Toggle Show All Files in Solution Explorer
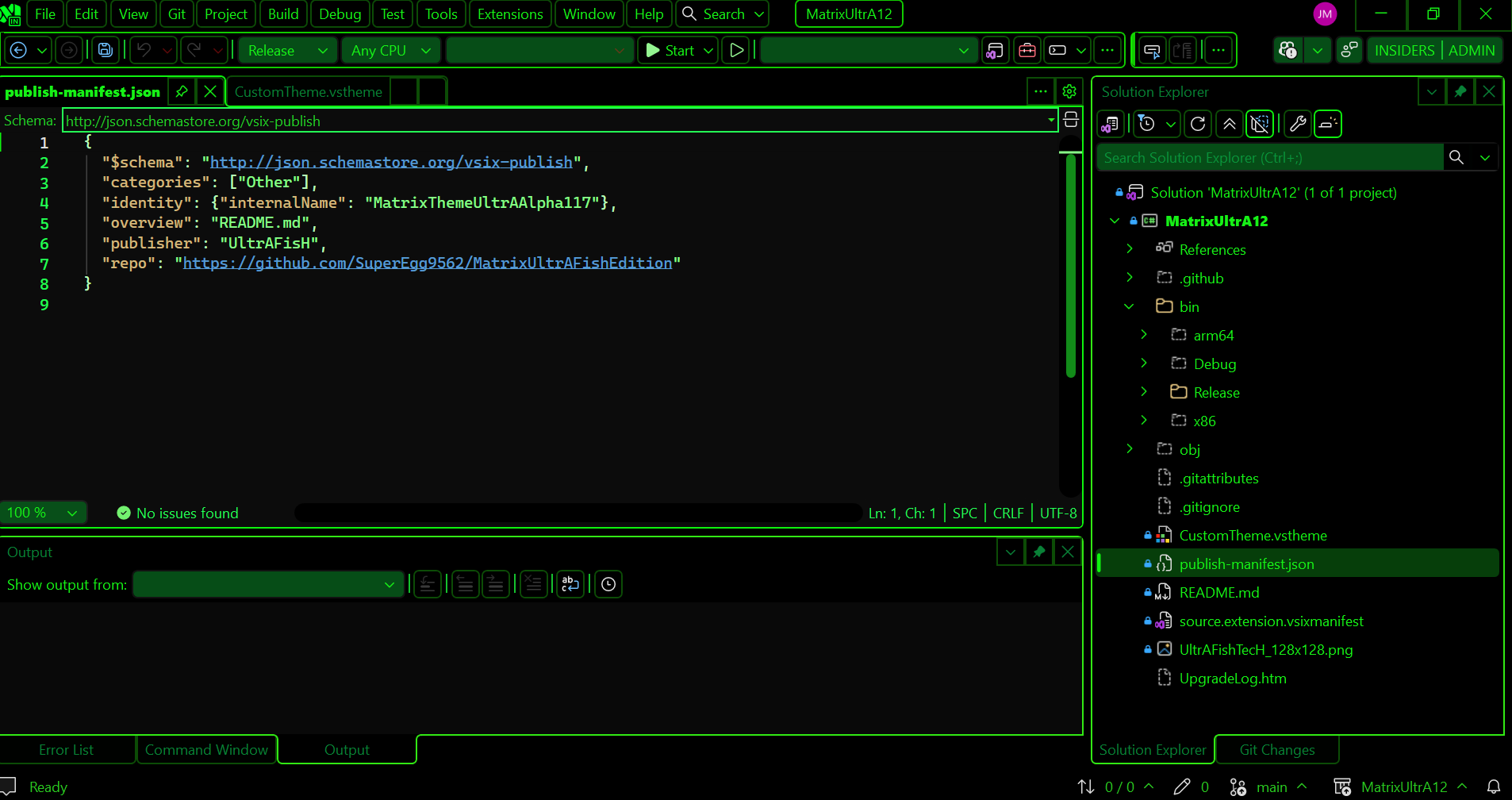 [x=1259, y=124]
